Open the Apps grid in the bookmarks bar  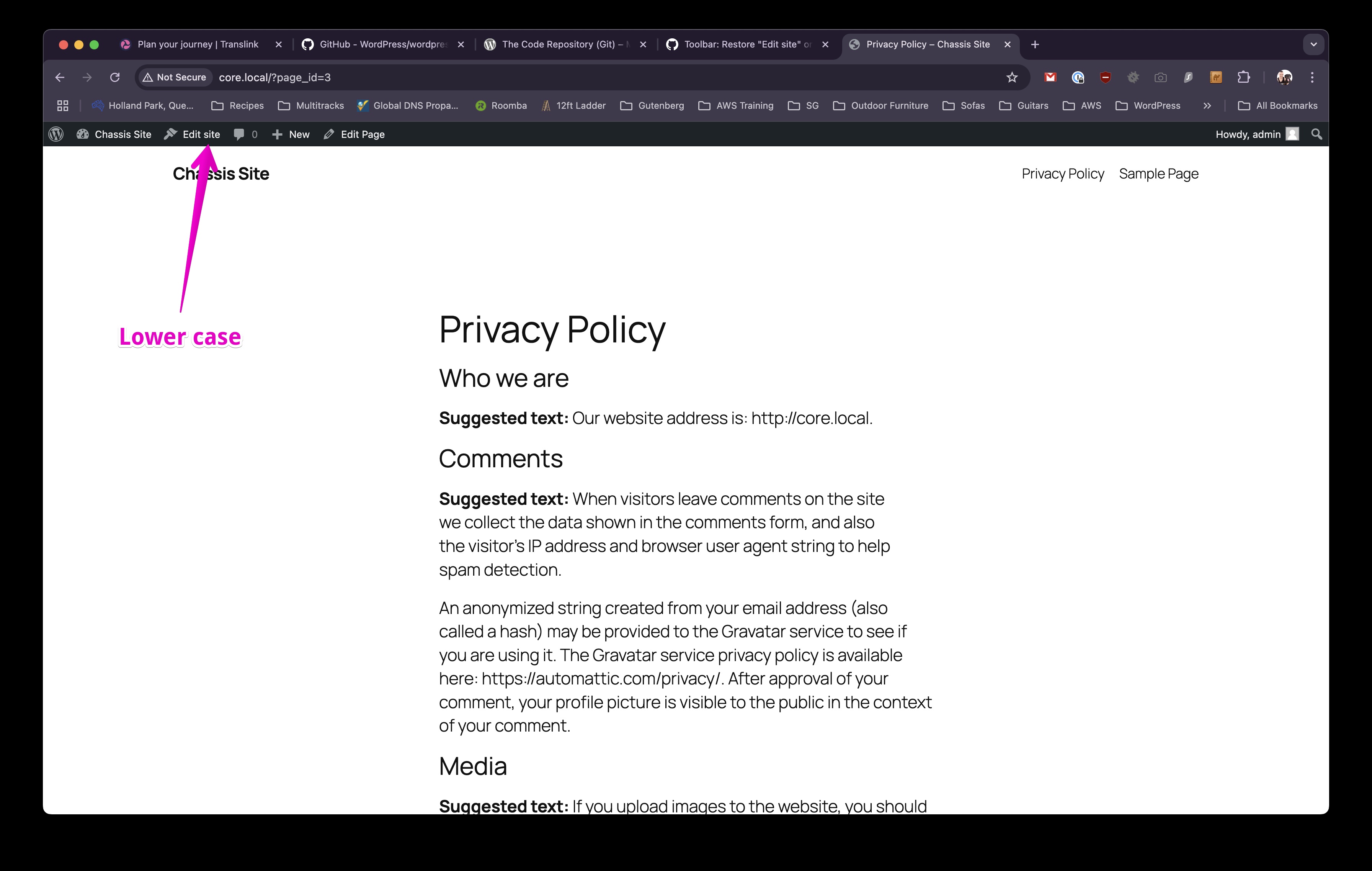(x=63, y=105)
